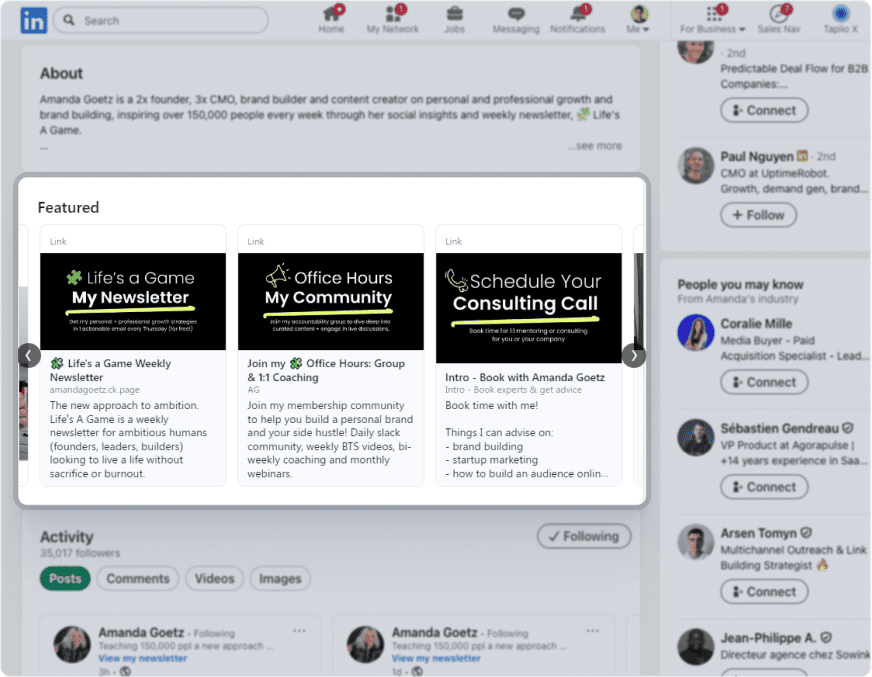Open Arsen Tomyn's profile photo

[696, 542]
